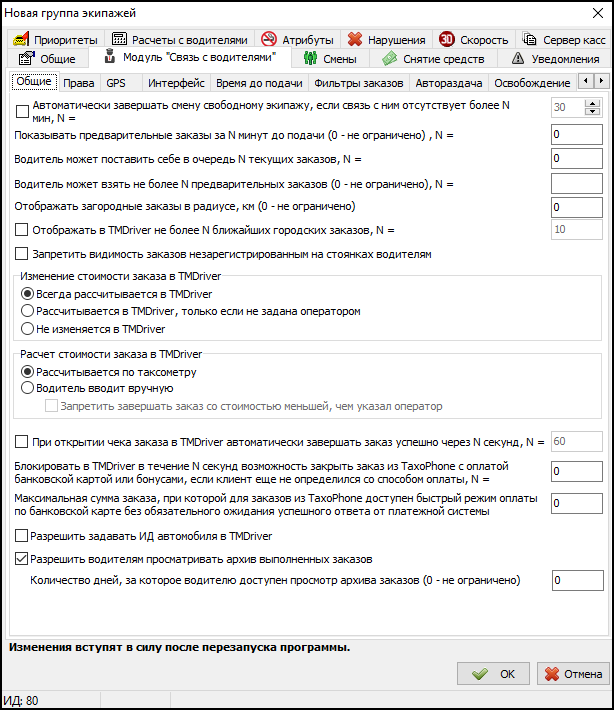
Task: Enable auto-complete order on receipt opening checkbox
Action: pos(21,441)
